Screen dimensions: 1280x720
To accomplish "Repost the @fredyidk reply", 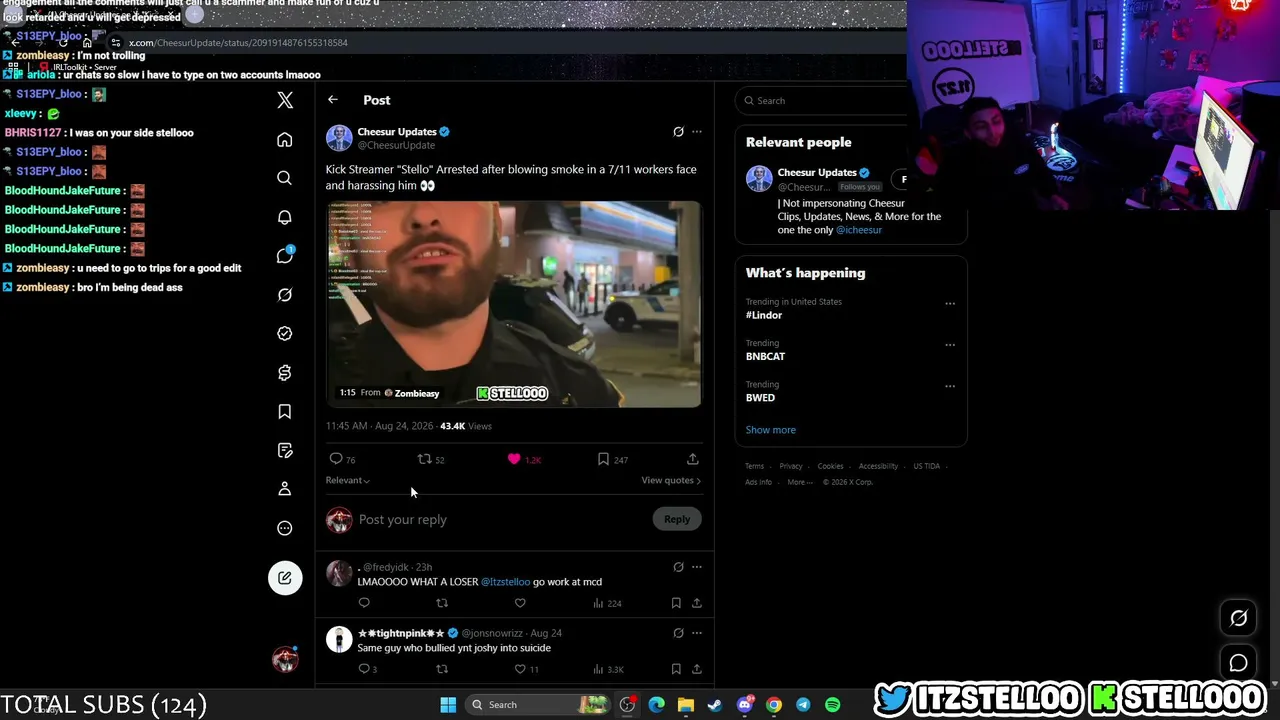I will [x=442, y=603].
